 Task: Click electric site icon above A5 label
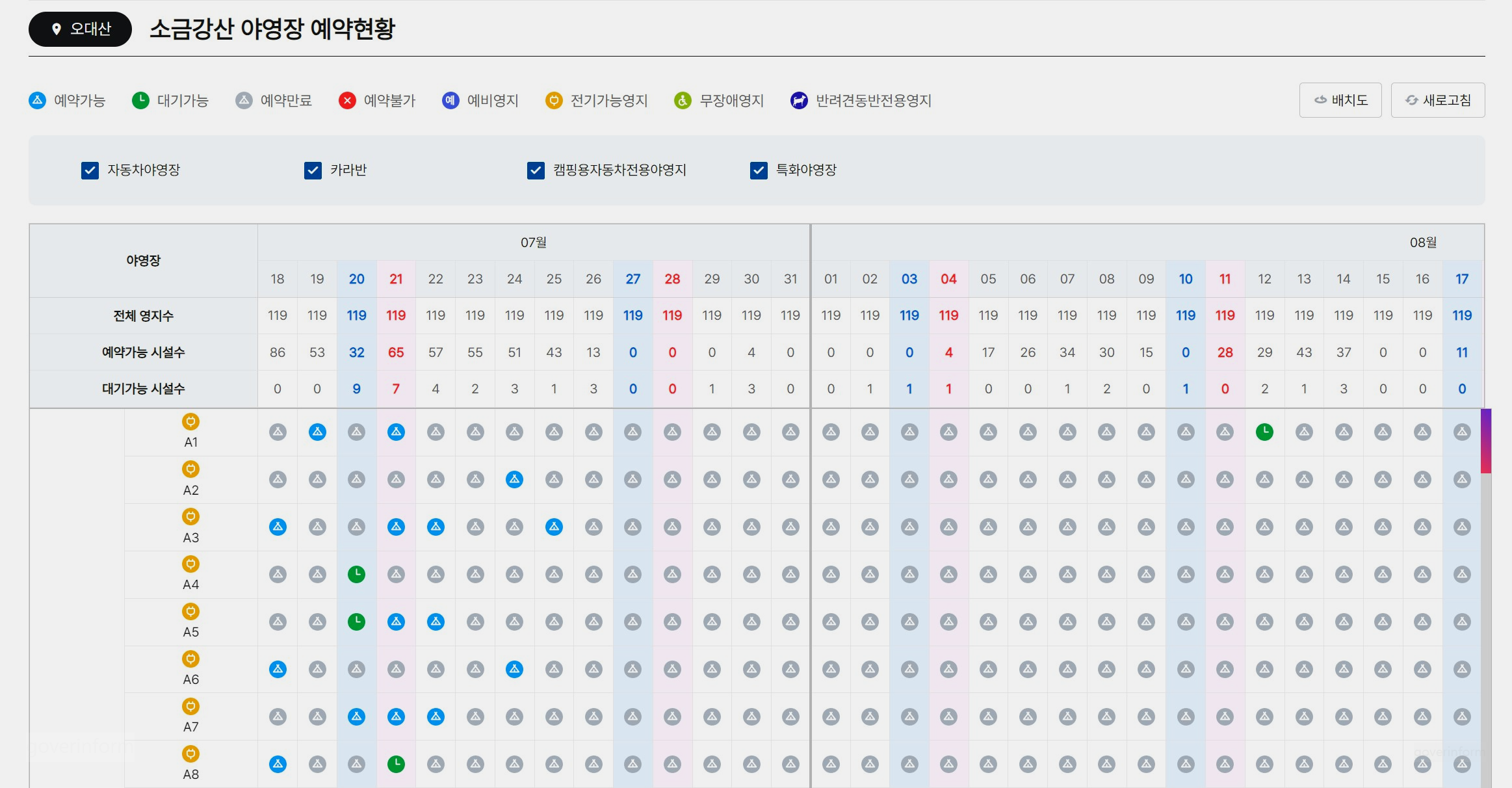click(x=190, y=611)
